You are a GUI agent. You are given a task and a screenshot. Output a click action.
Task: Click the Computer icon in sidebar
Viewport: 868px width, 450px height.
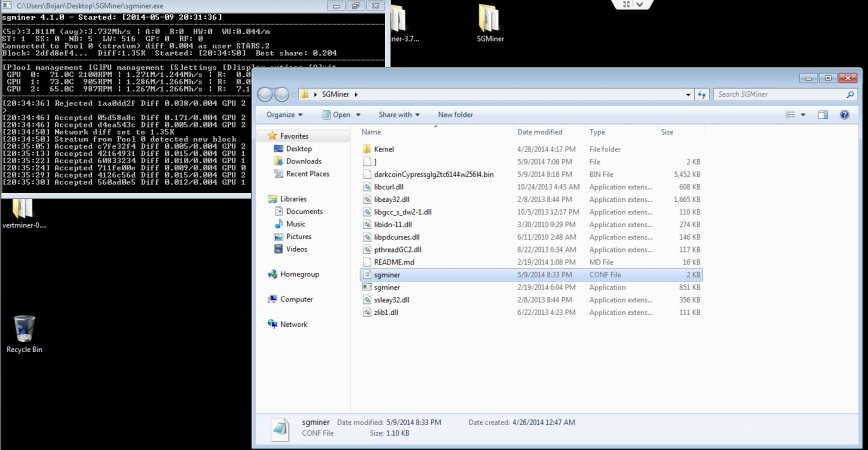coord(272,299)
